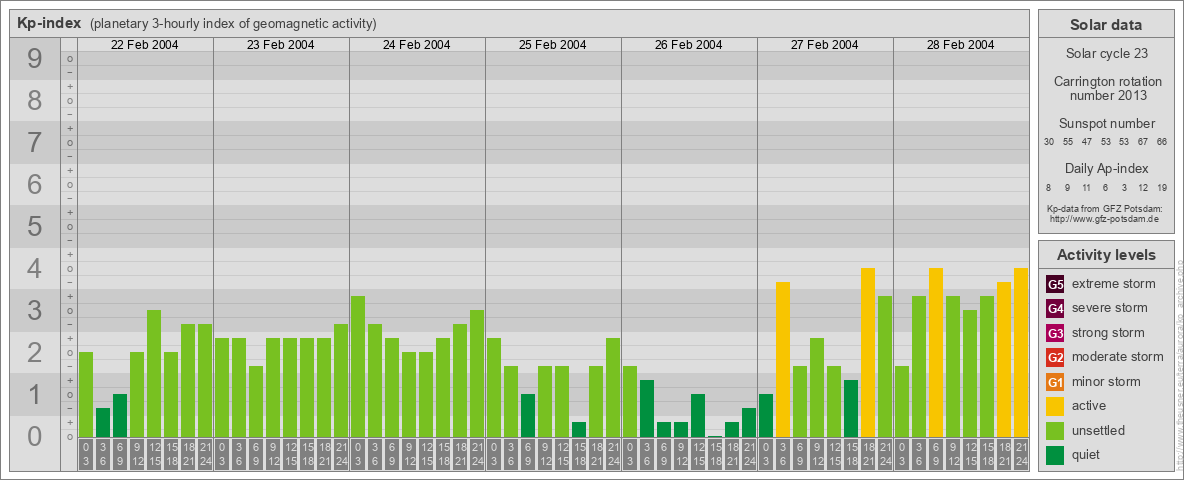
Task: Click sunspot number value 30
Action: tap(1049, 142)
